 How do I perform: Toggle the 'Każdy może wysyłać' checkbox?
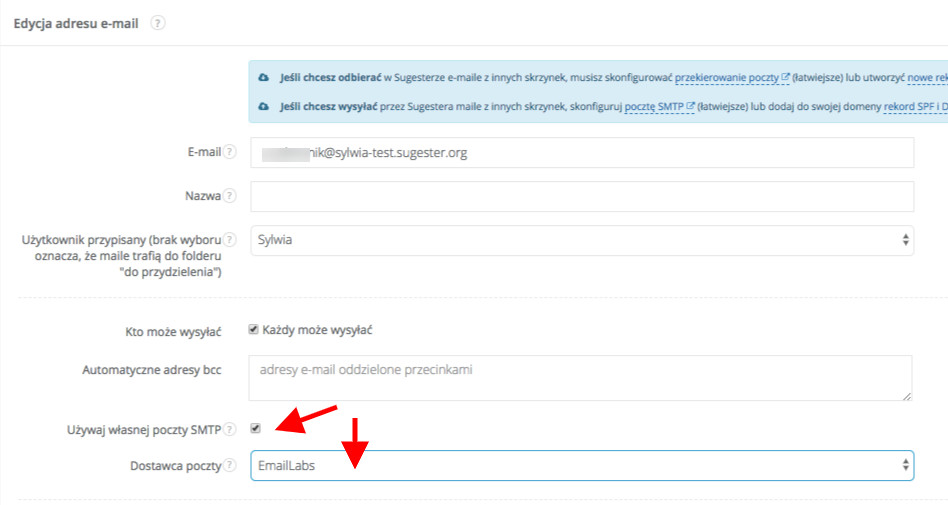(254, 329)
